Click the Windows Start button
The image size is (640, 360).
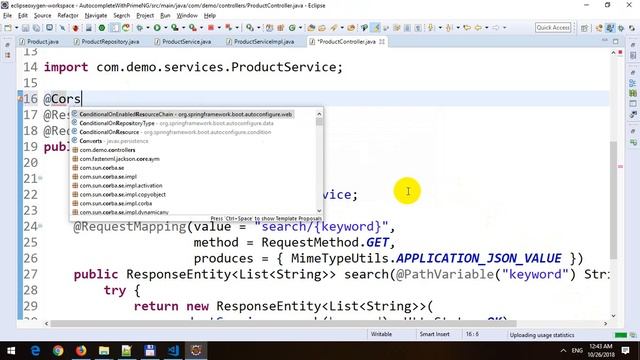point(11,351)
